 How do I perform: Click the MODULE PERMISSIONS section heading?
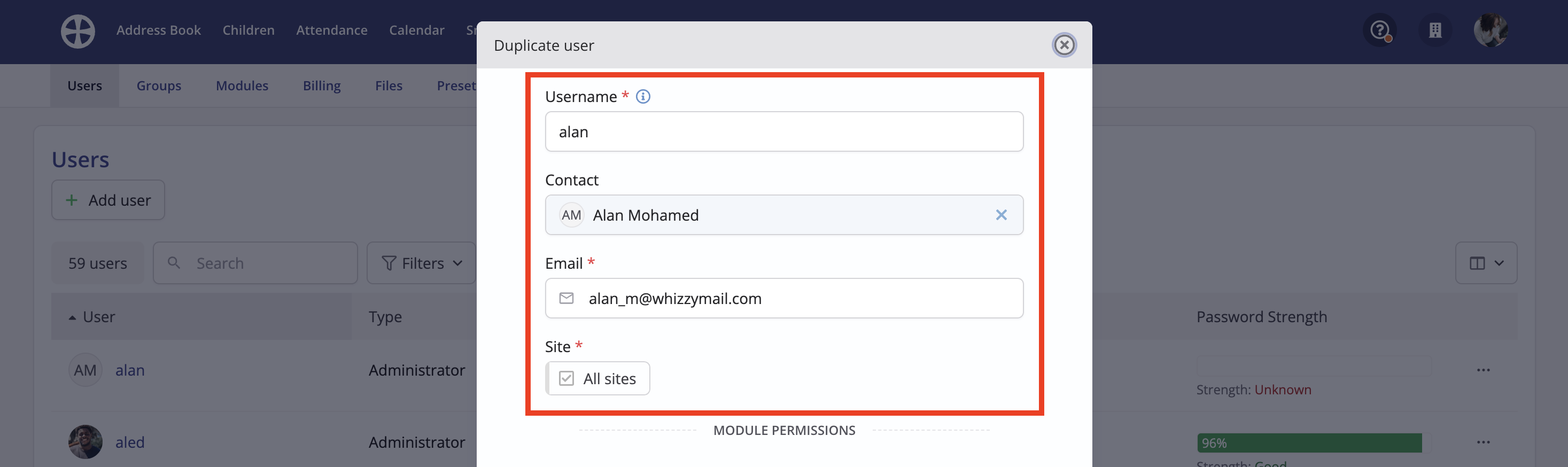pyautogui.click(x=784, y=431)
